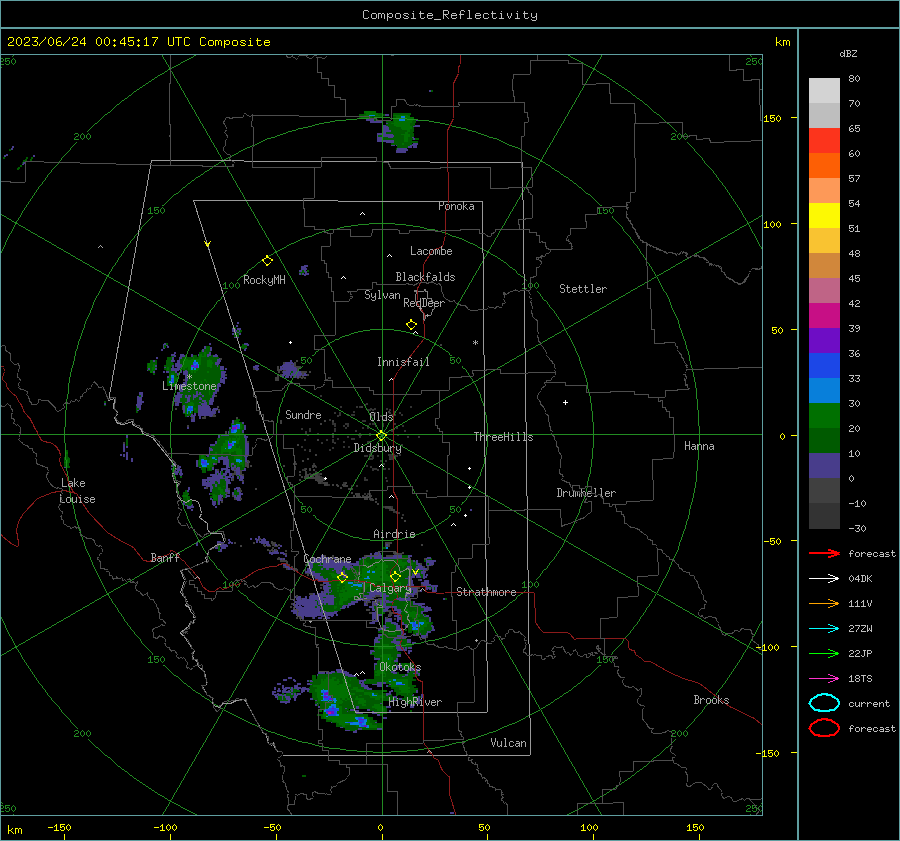This screenshot has width=900, height=841.
Task: Select the yellow 51-54 dBZ swatch
Action: [x=824, y=216]
